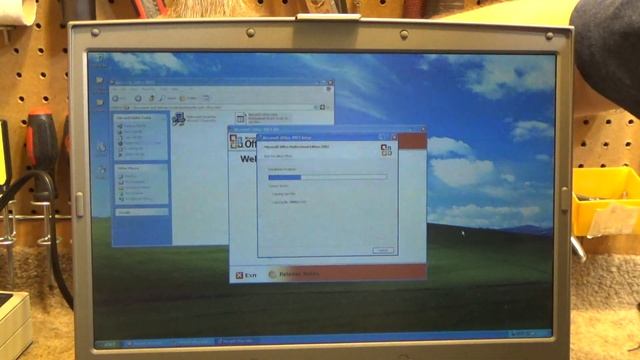Click Exit in the Office welcome window
640x360 pixels.
tap(246, 276)
